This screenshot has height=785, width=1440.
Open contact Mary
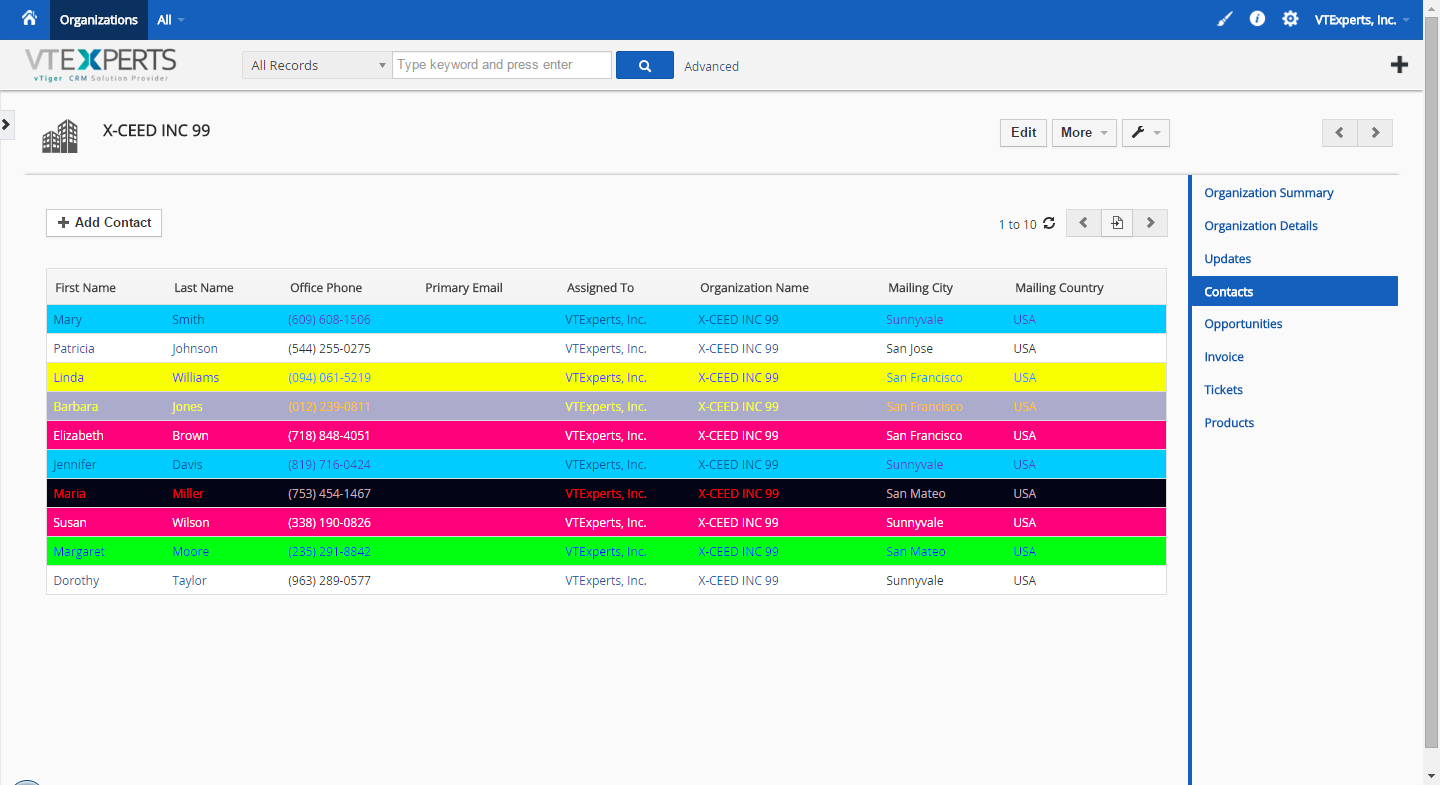[68, 320]
